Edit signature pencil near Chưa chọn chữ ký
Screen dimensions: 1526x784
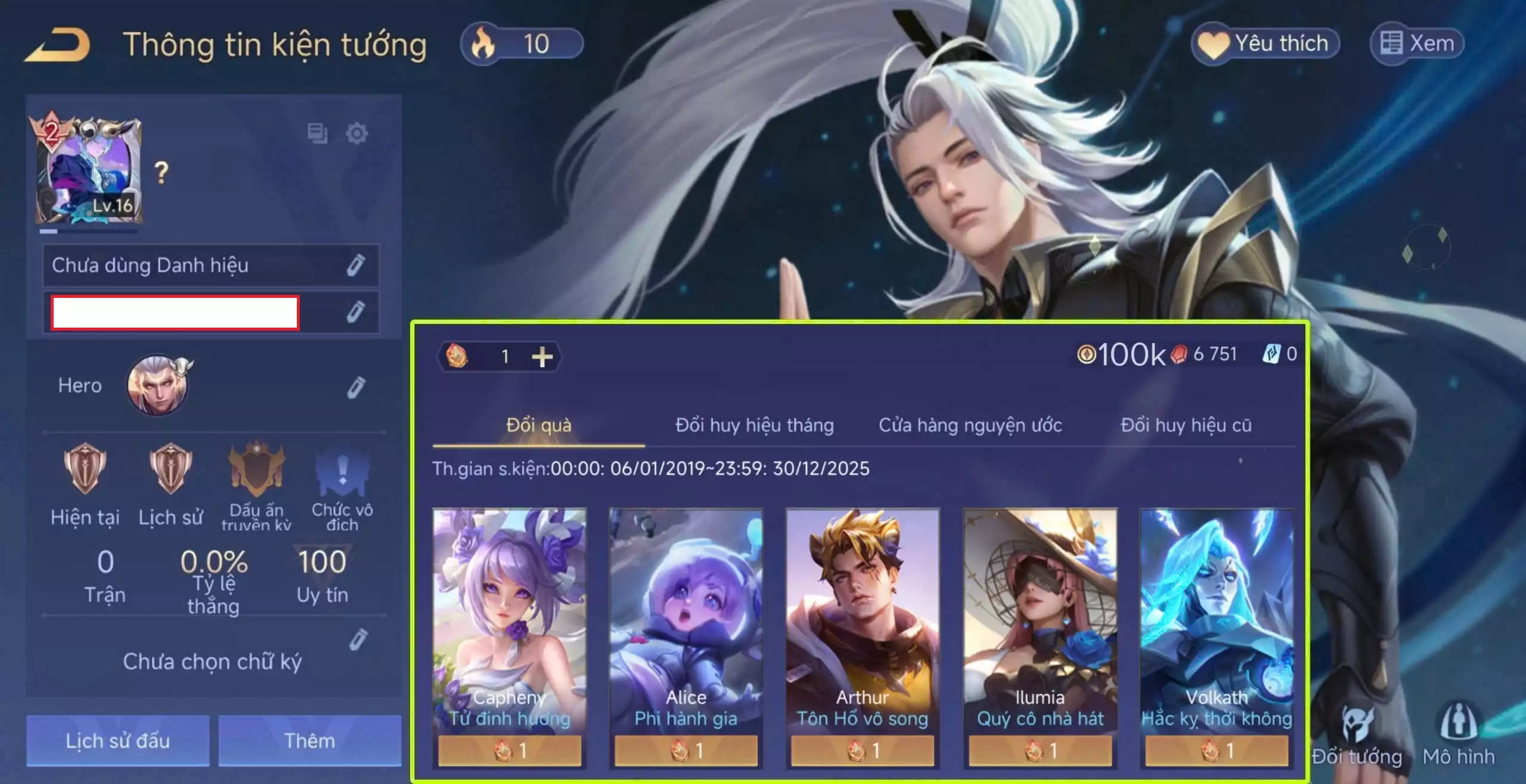[x=358, y=640]
